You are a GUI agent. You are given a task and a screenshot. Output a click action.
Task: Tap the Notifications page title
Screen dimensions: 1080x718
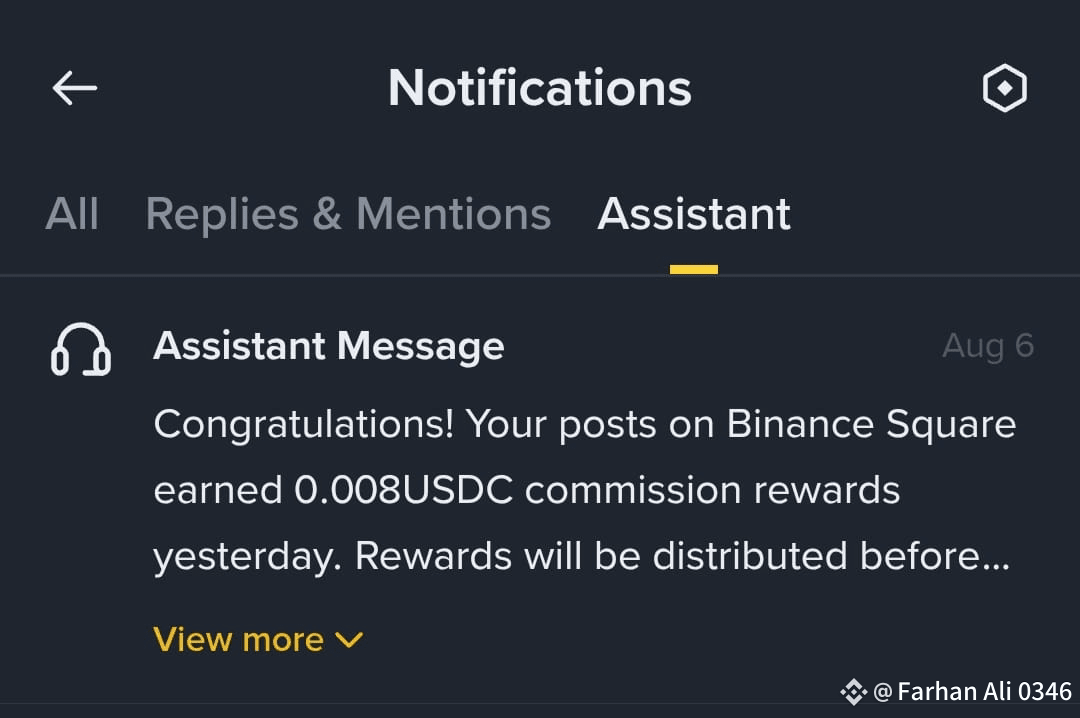pos(539,88)
